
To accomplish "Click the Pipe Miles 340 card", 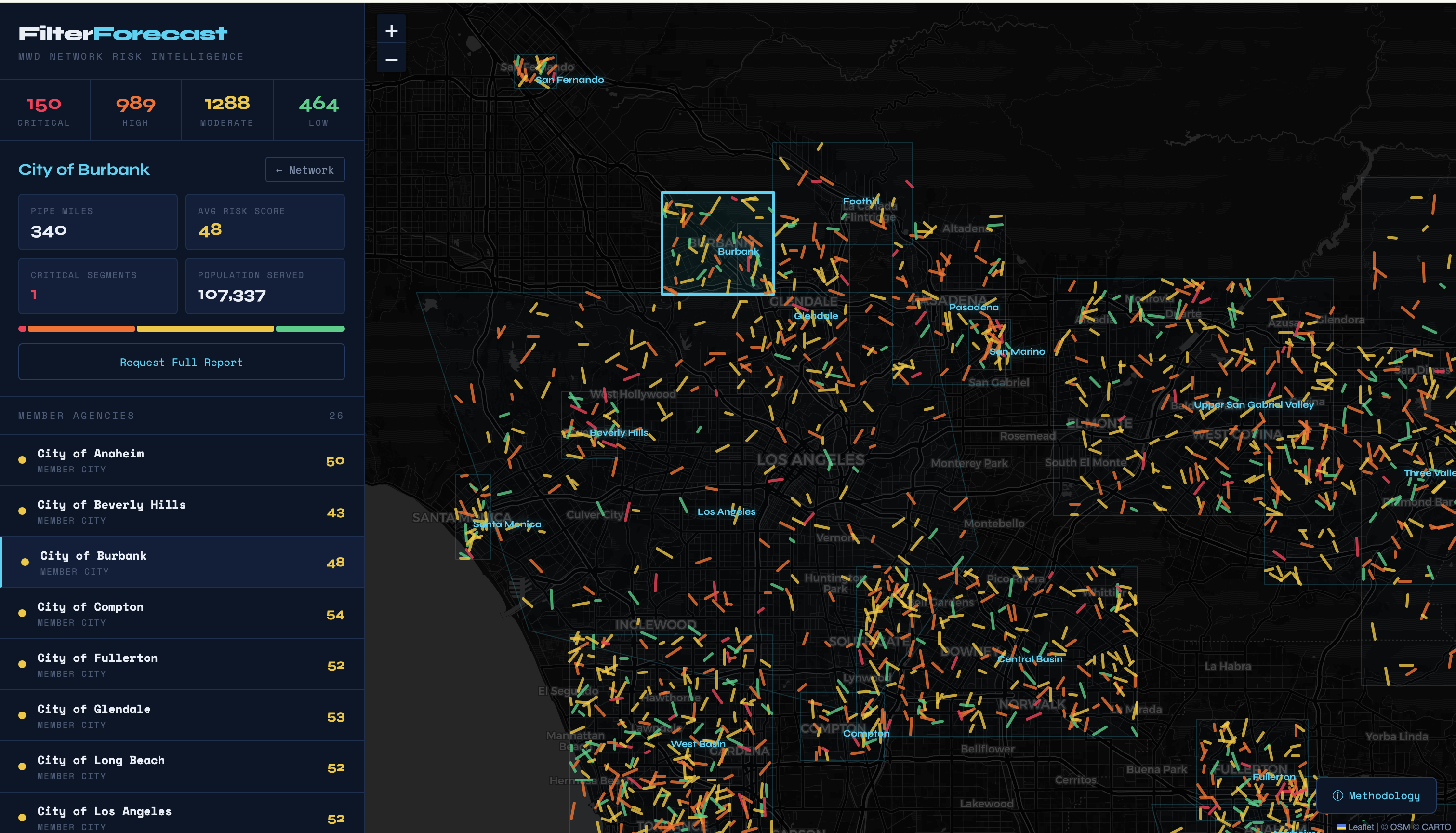I will [98, 222].
